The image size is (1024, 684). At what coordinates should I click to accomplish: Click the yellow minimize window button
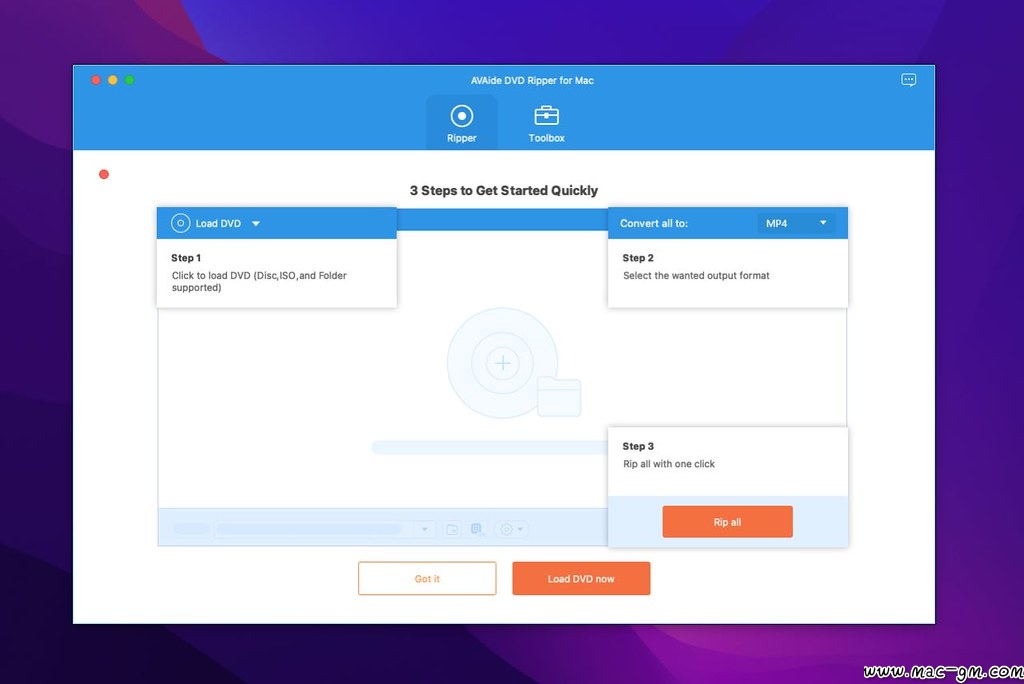click(113, 80)
